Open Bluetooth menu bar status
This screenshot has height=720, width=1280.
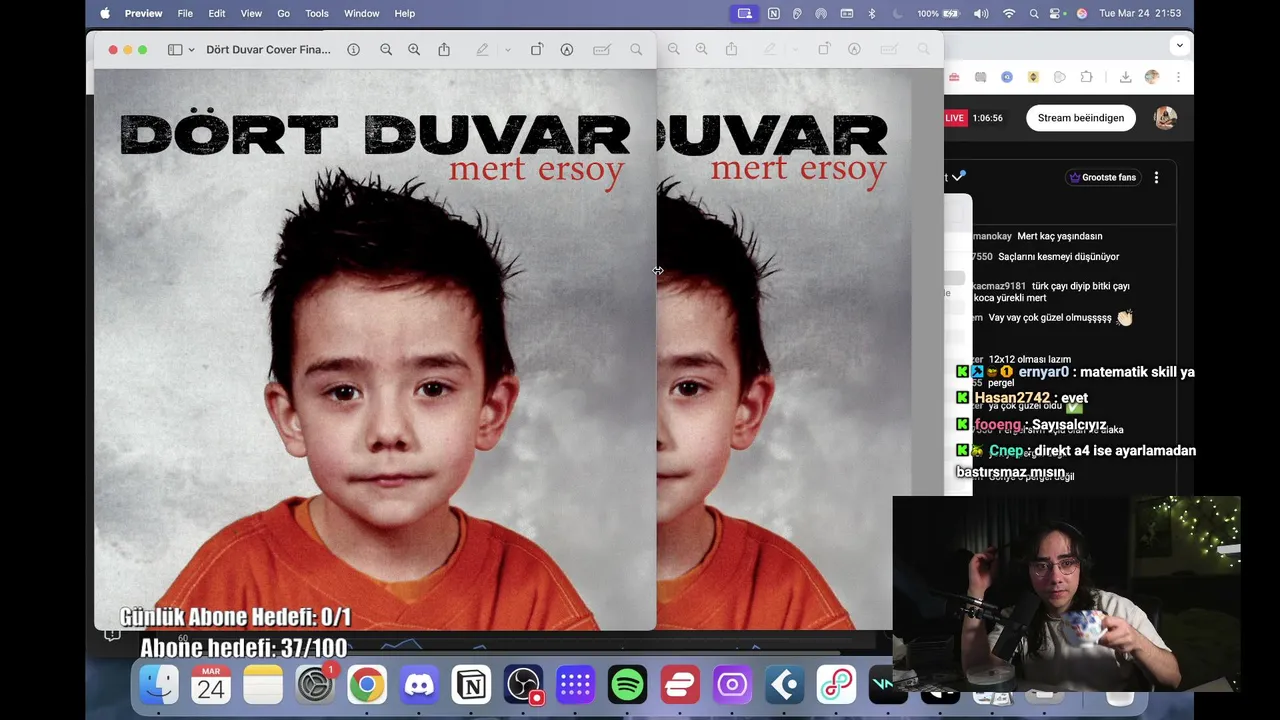[x=872, y=13]
